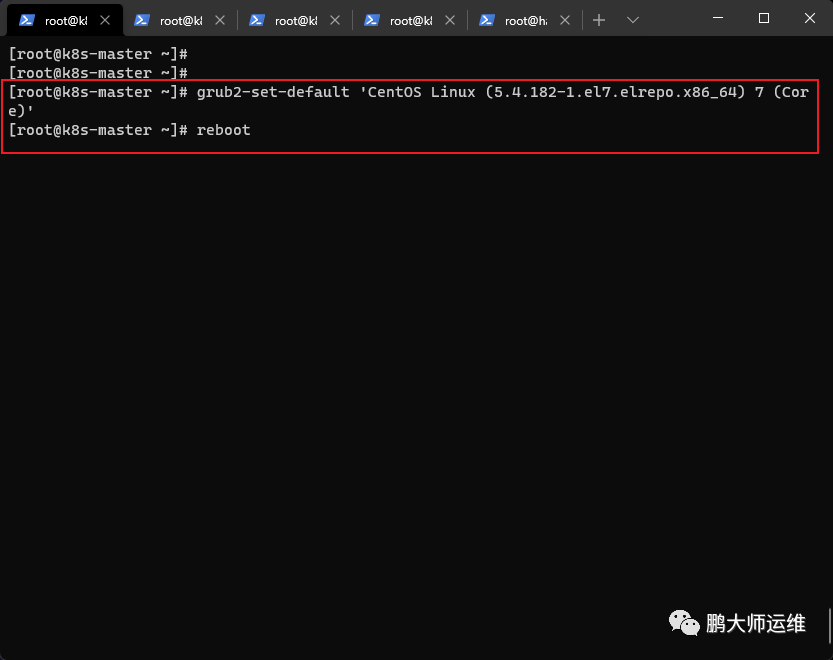Minimize the terminal window
The width and height of the screenshot is (833, 660).
(x=718, y=18)
